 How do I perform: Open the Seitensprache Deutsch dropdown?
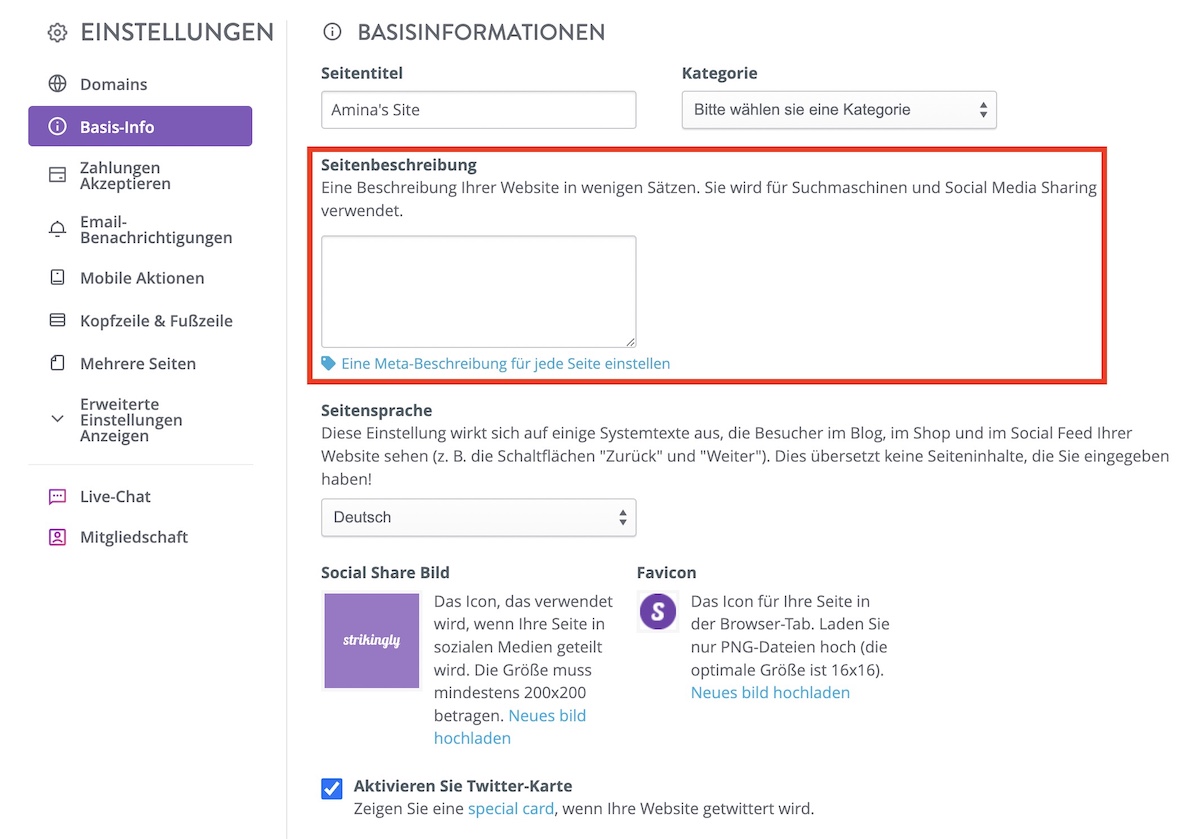[x=478, y=517]
